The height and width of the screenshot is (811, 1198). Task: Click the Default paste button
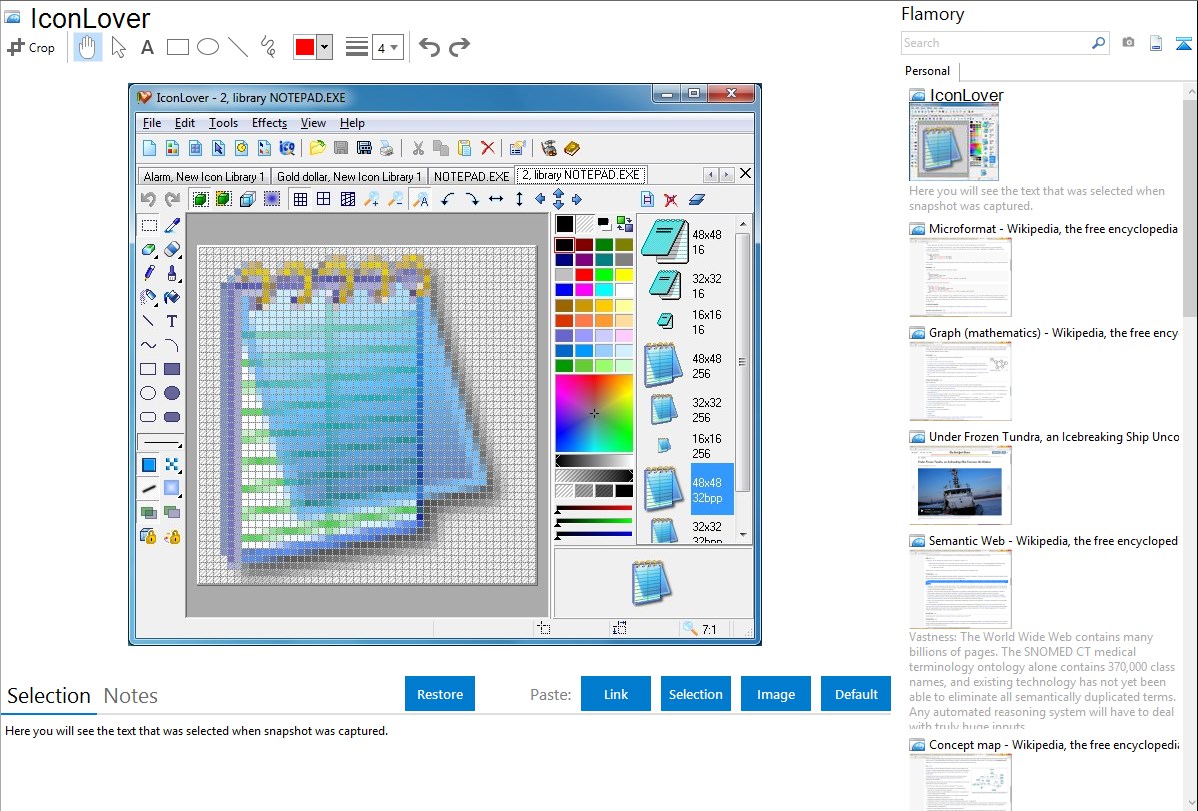coord(856,694)
